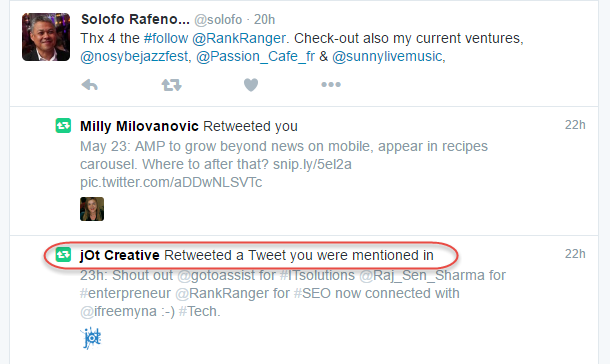Click the @solofo handle
This screenshot has height=364, width=610.
pos(218,19)
